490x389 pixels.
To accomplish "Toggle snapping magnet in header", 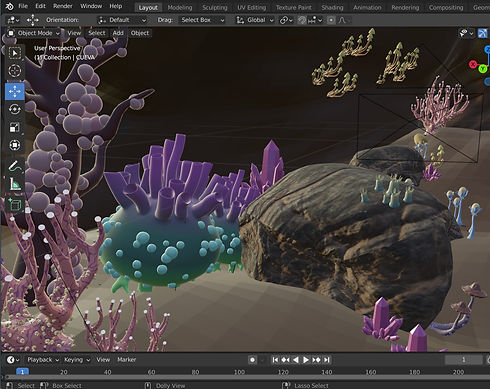I will tap(302, 20).
